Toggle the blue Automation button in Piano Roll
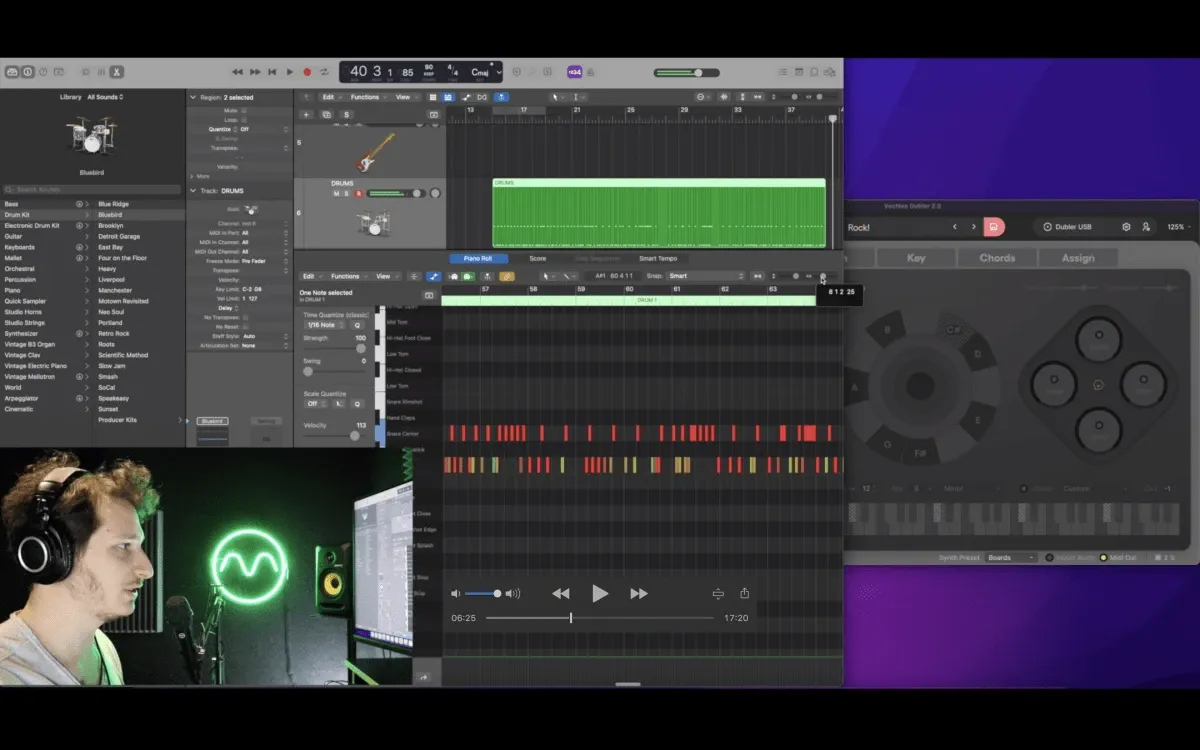Screen dimensions: 1200x750 433,276
